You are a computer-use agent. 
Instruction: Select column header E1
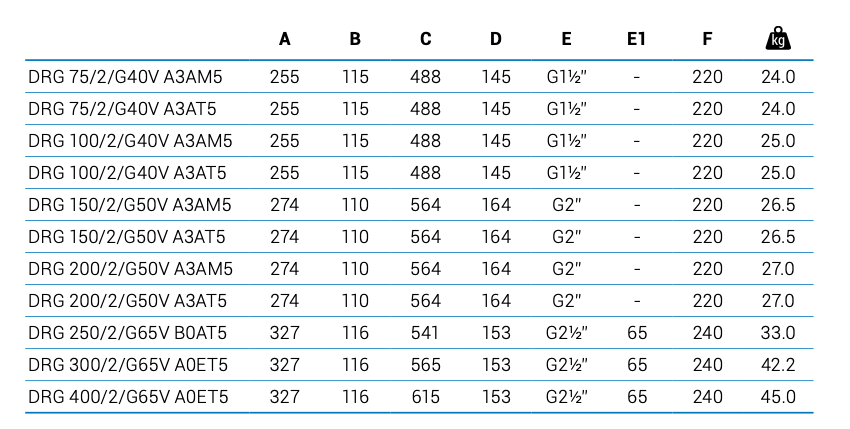[x=636, y=40]
